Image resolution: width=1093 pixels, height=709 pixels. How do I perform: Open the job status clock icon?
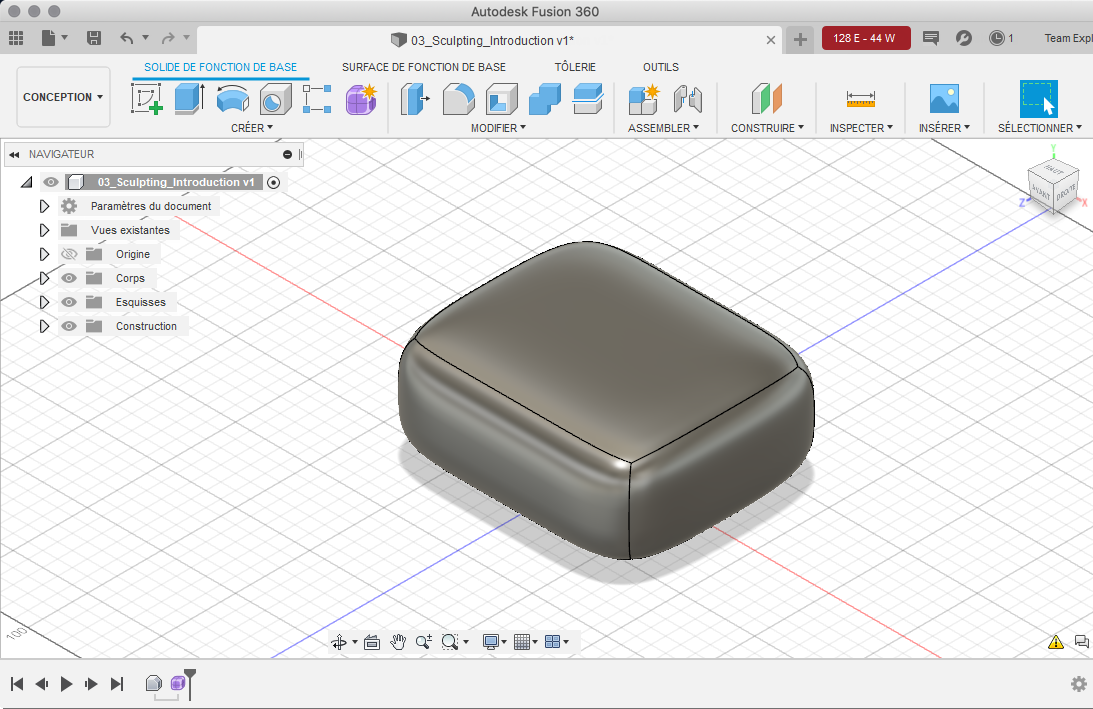pyautogui.click(x=997, y=38)
